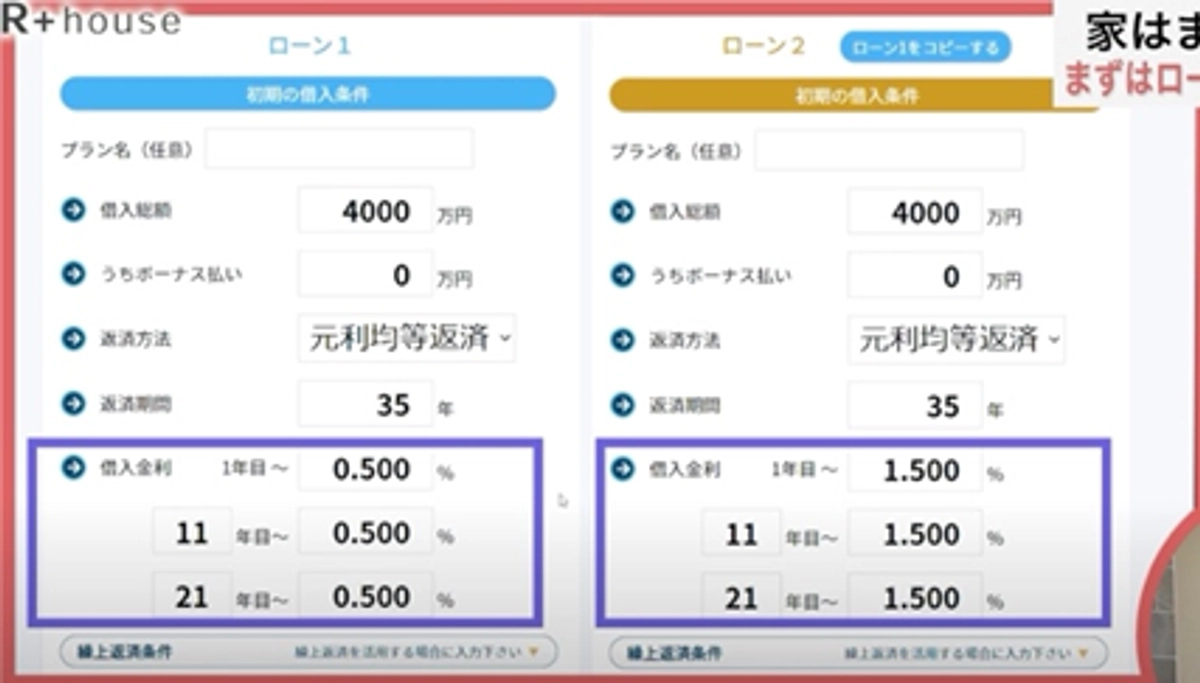The image size is (1200, 683).
Task: Click the year field 21 in ローン2
Action: pyautogui.click(x=741, y=597)
